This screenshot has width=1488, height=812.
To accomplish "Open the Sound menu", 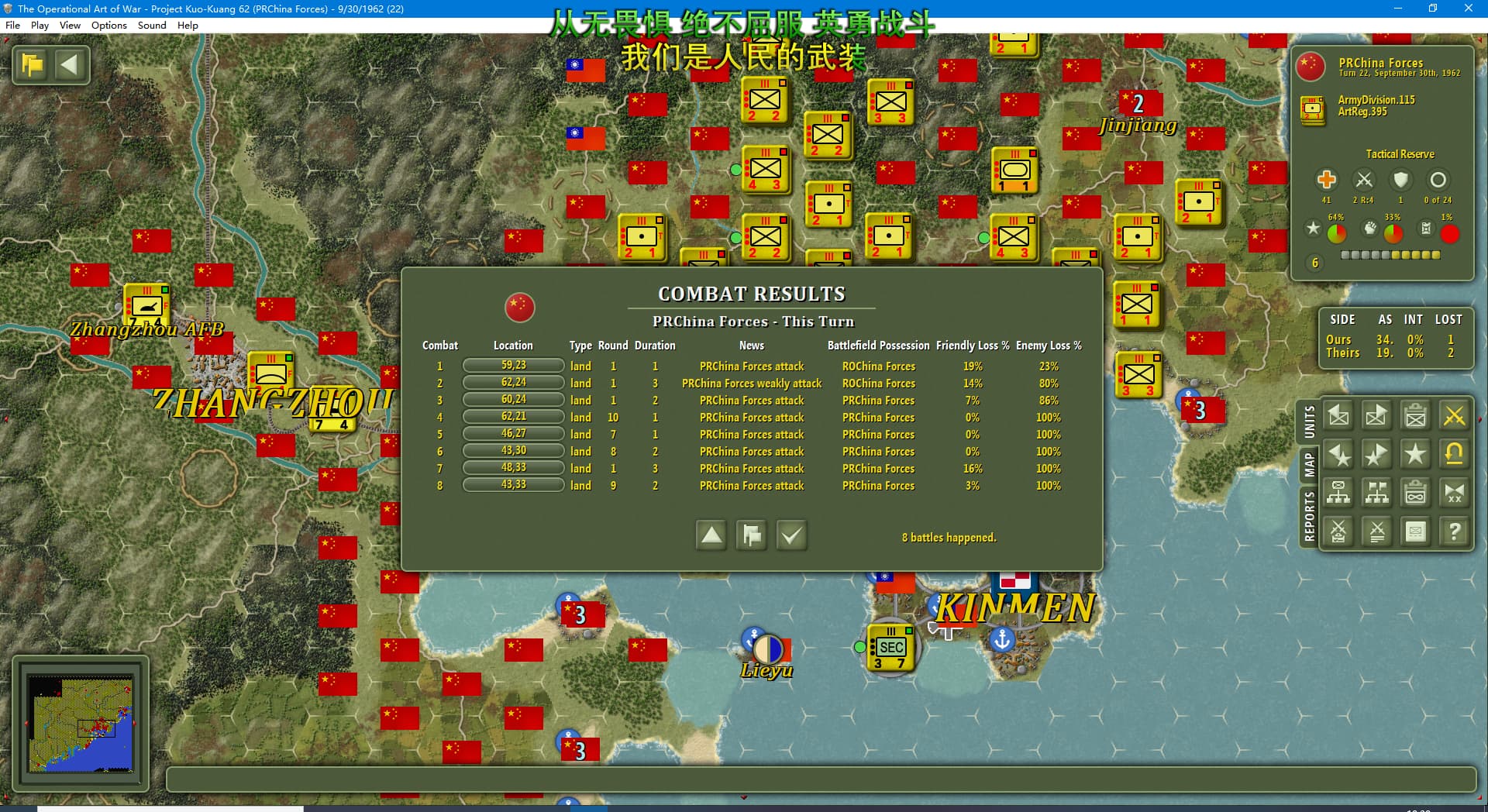I will click(x=152, y=25).
